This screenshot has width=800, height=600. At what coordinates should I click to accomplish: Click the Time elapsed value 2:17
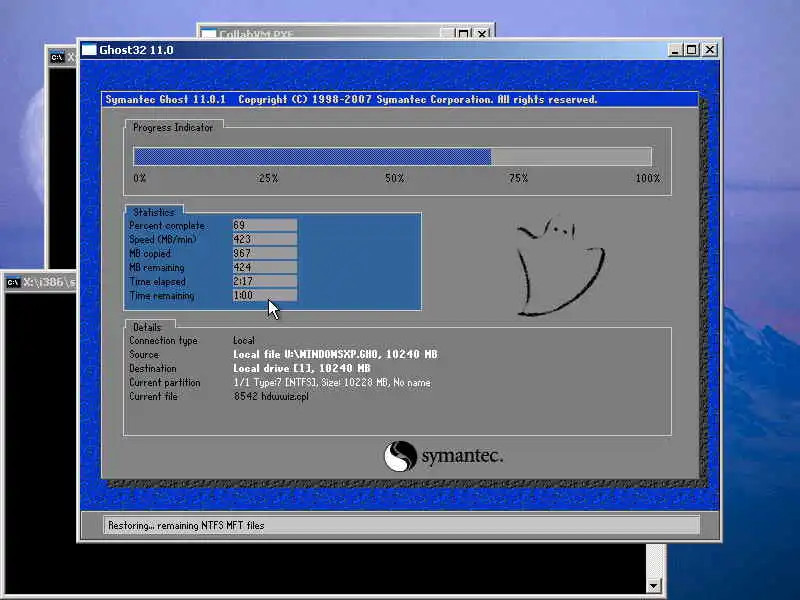click(x=264, y=281)
